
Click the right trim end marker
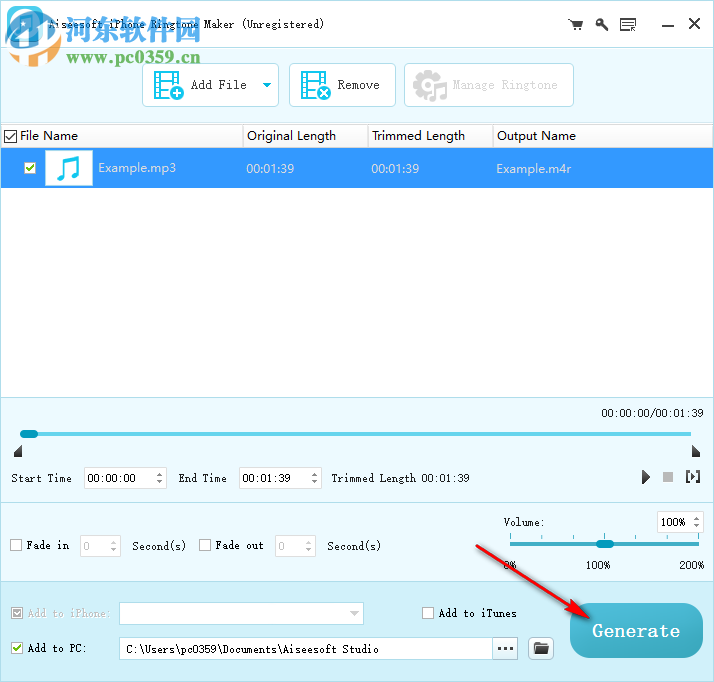pos(695,451)
